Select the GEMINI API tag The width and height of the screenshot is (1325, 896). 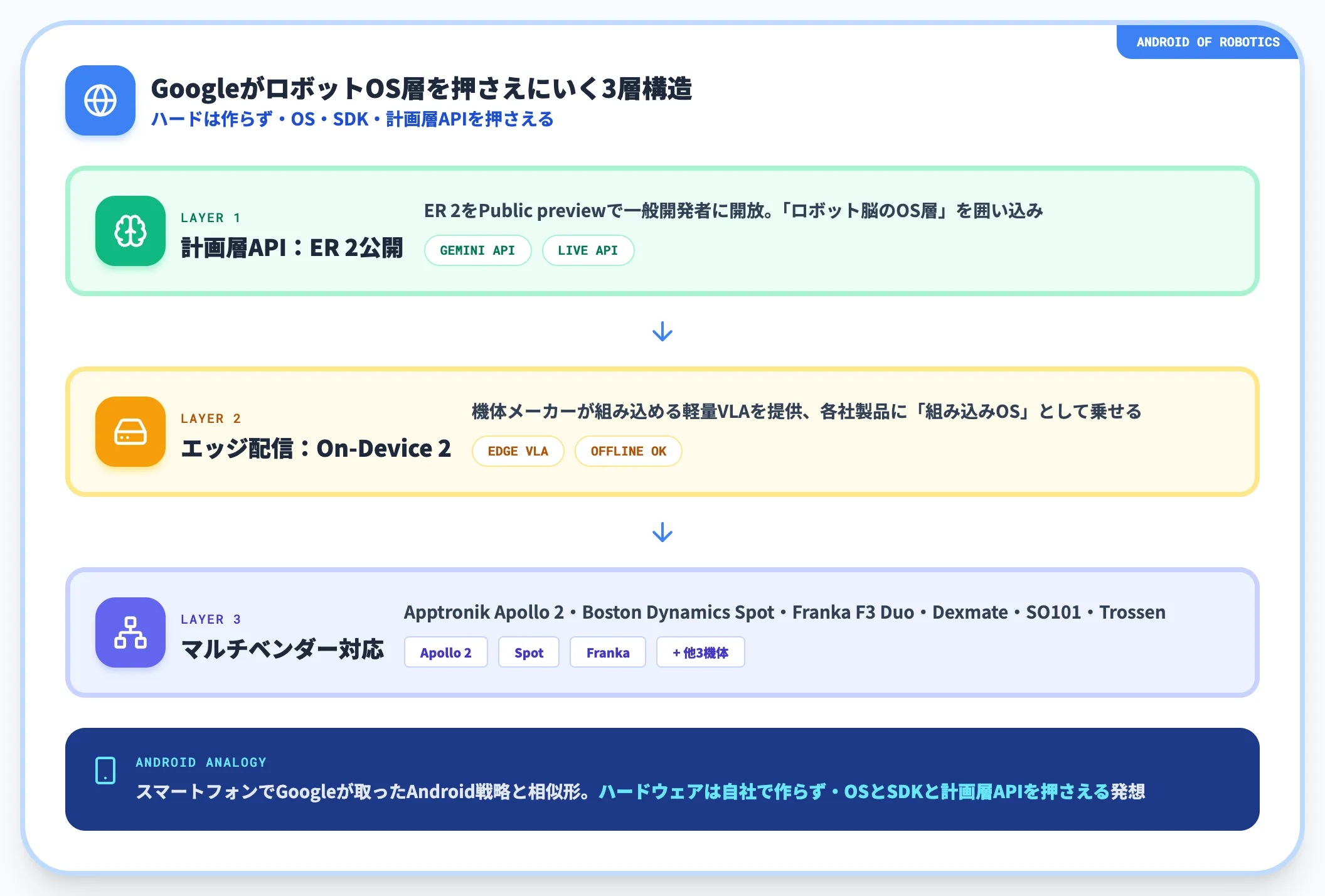477,250
